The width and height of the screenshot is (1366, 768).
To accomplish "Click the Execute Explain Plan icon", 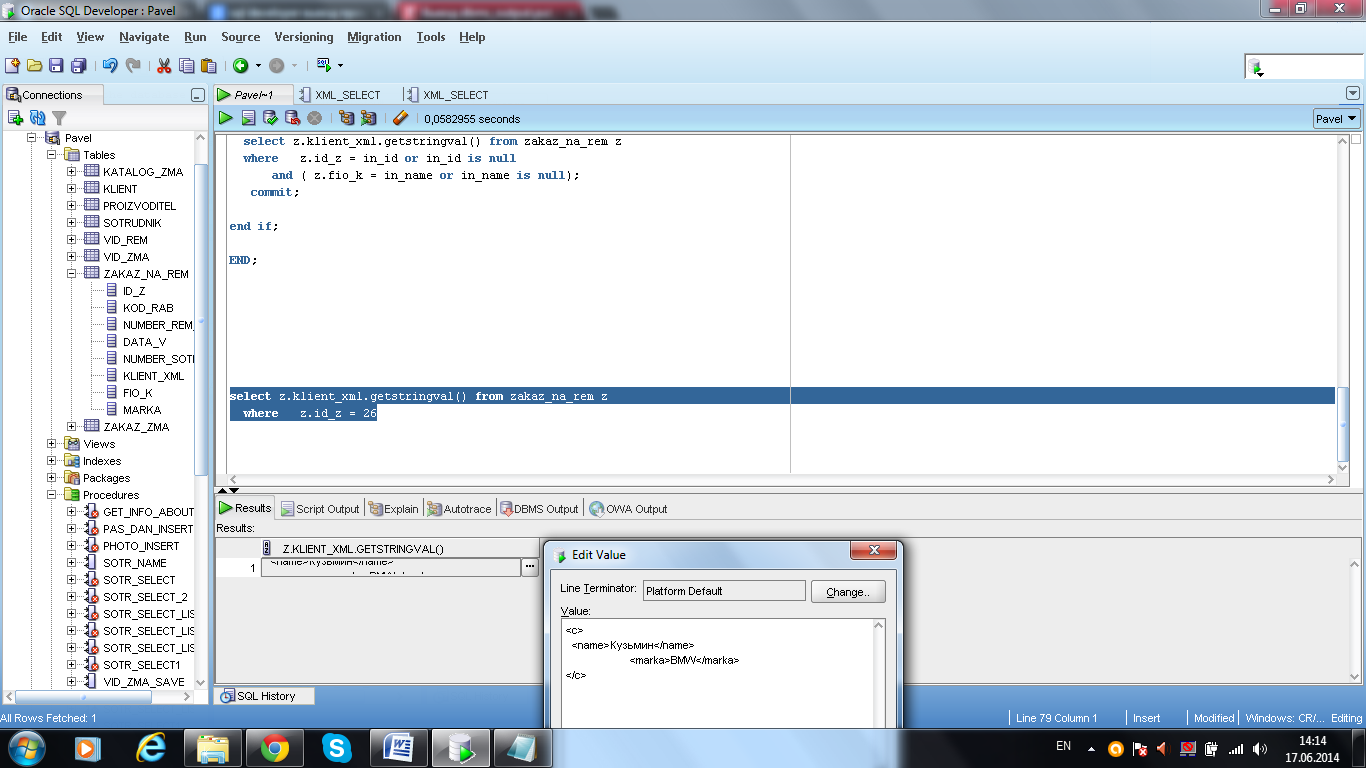I will point(346,118).
